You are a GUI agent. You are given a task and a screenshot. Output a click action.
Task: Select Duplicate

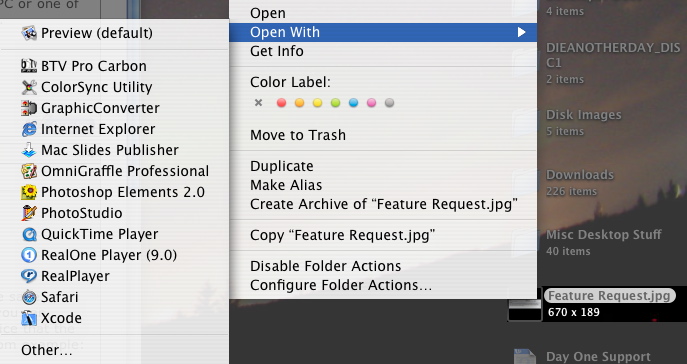click(383, 166)
